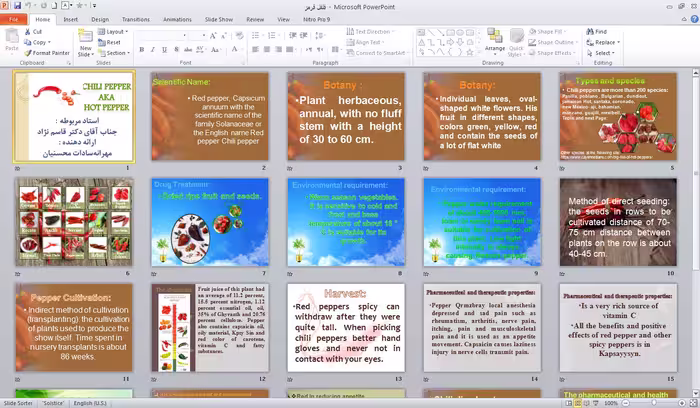Click the Format Painter button
The image size is (700, 408).
tap(47, 53)
